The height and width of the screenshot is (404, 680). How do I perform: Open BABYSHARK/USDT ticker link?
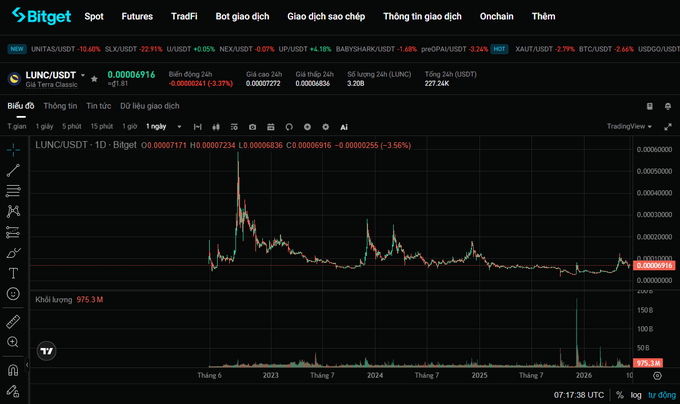[376, 49]
